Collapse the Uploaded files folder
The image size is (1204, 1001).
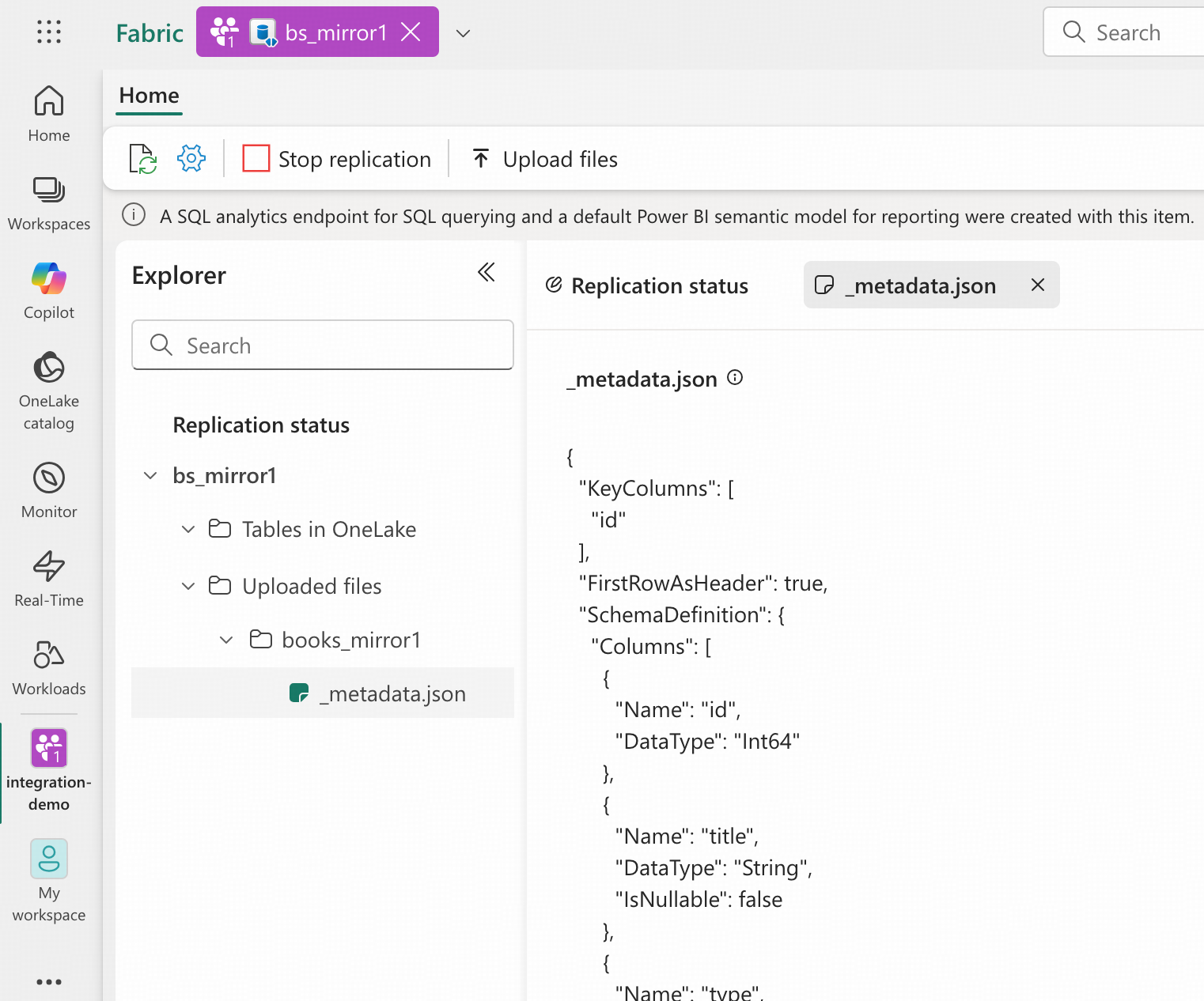point(188,587)
